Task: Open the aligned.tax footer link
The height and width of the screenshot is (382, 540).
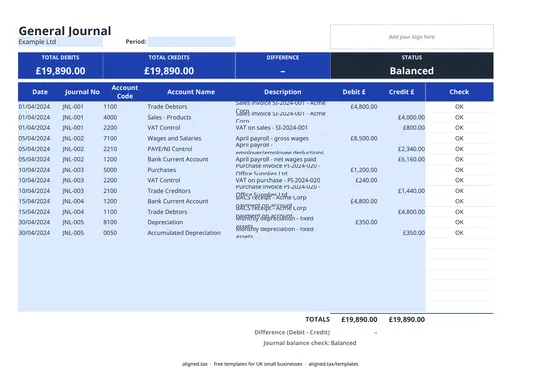Action: (x=195, y=364)
